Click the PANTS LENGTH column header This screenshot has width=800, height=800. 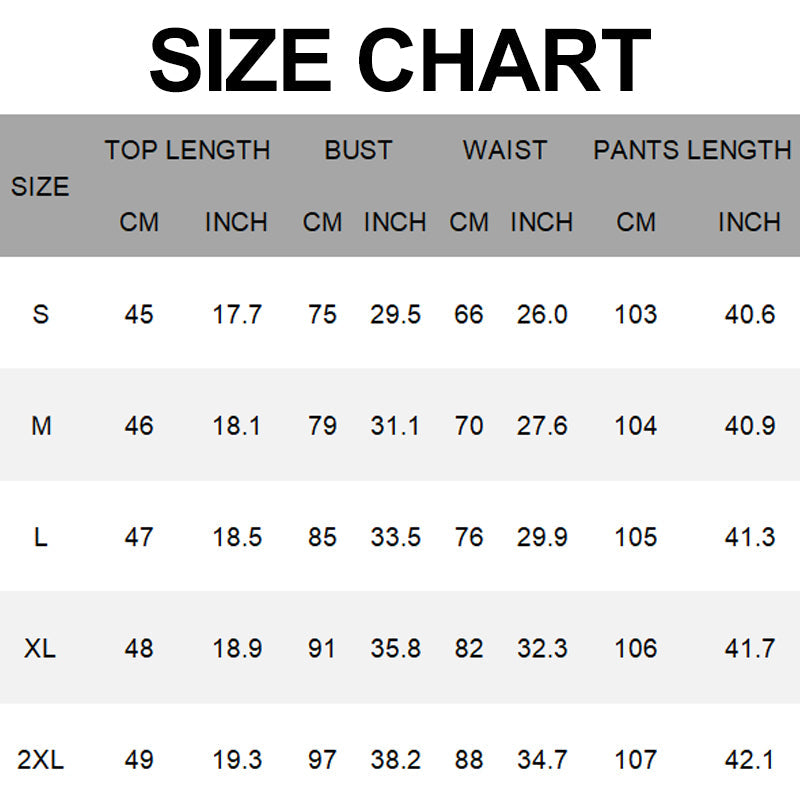tap(692, 150)
